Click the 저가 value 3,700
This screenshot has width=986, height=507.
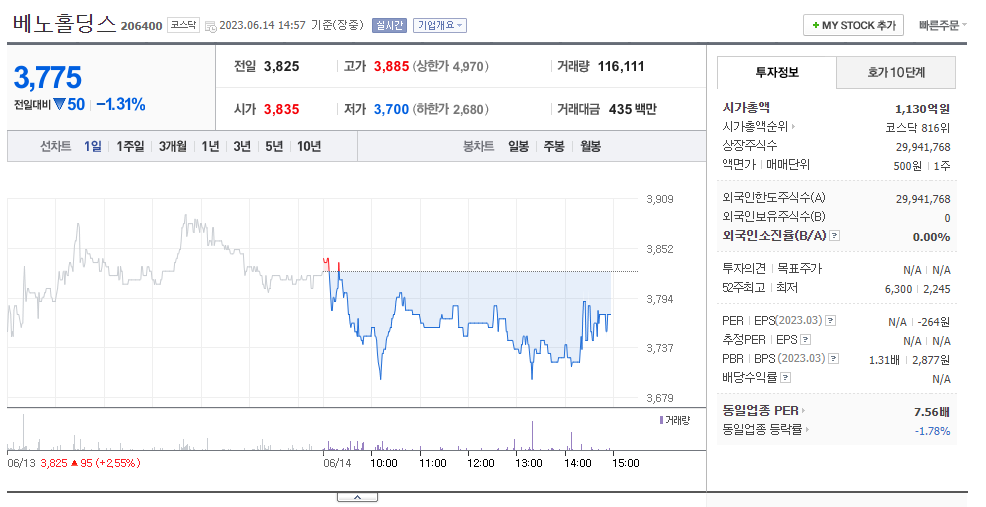[x=391, y=109]
